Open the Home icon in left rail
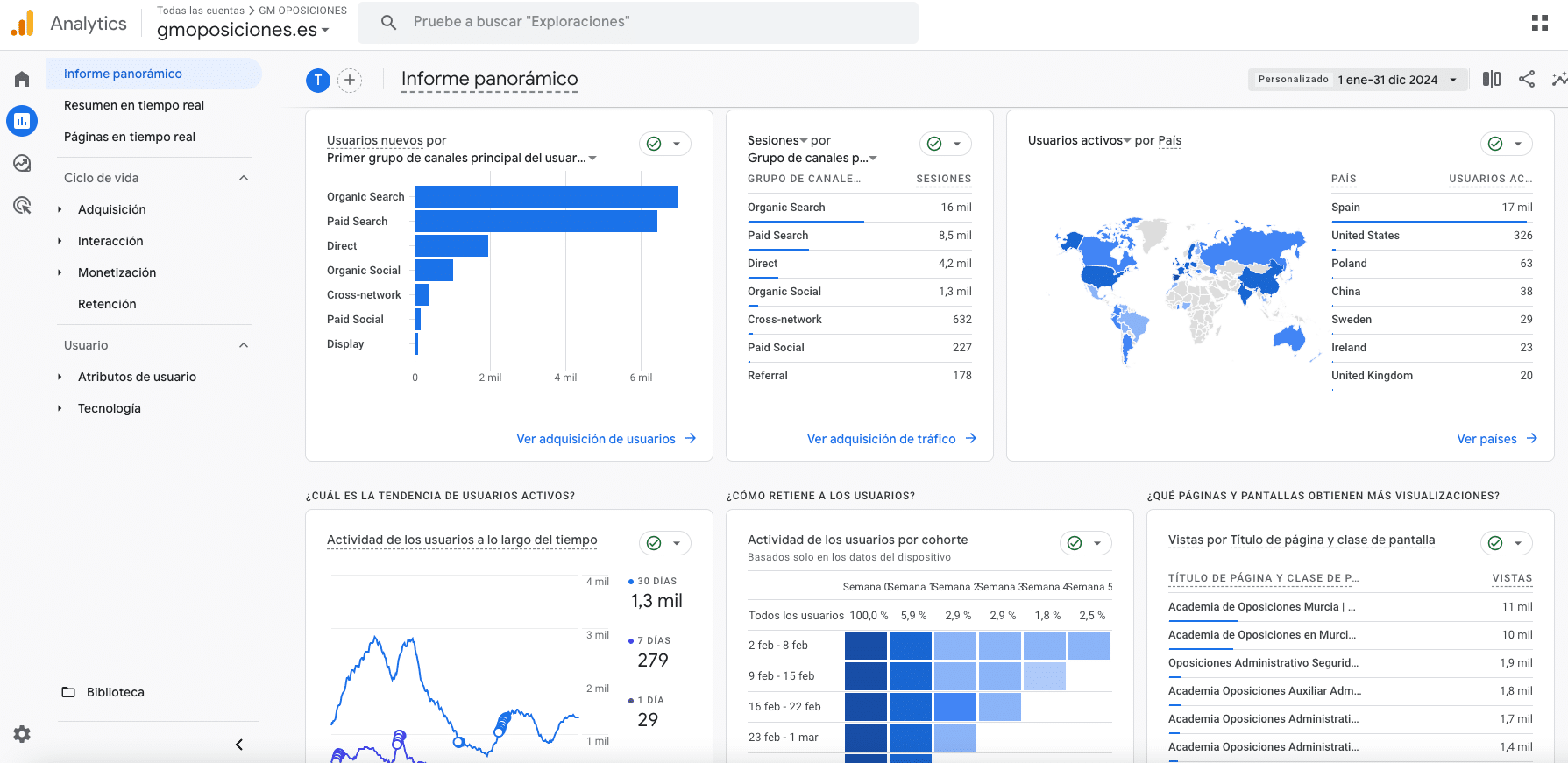This screenshot has width=1568, height=763. coord(22,80)
